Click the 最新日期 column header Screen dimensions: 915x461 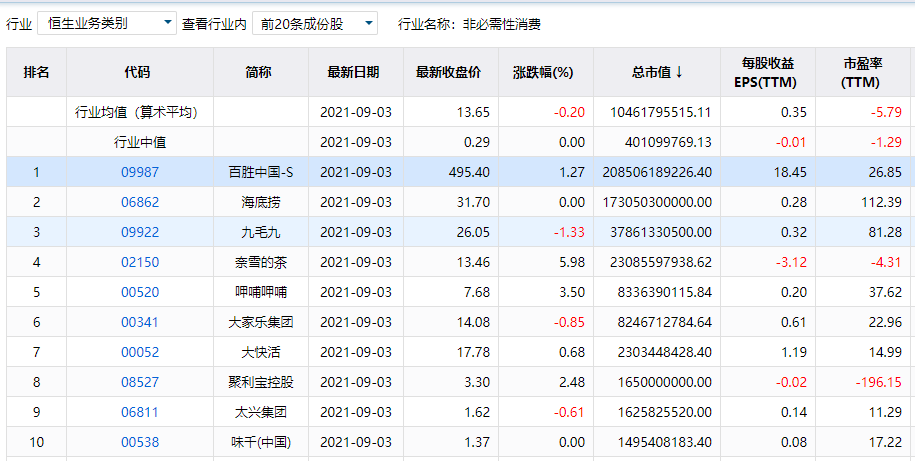pyautogui.click(x=354, y=72)
